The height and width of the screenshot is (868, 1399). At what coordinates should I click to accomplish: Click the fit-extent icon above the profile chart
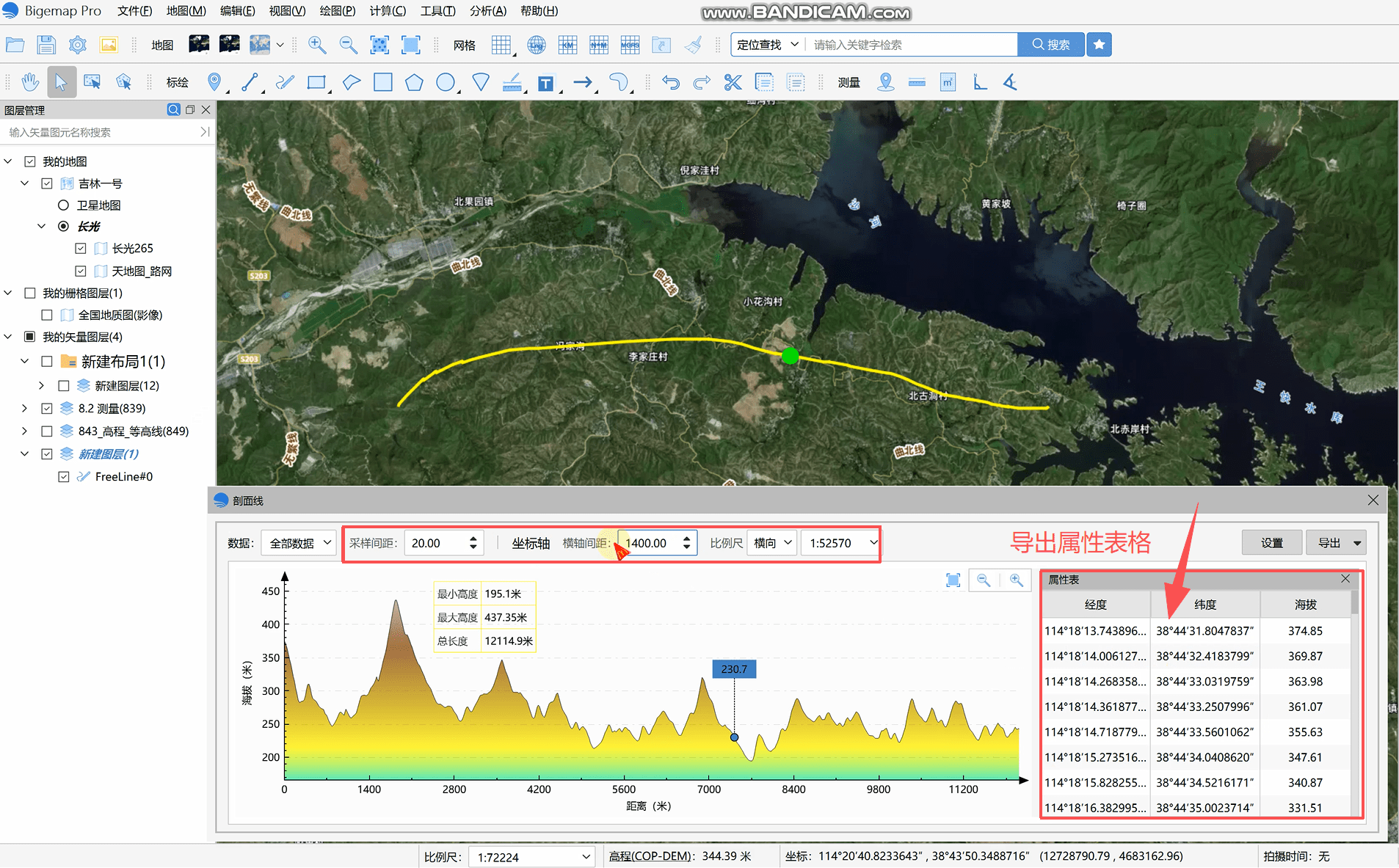pos(953,580)
